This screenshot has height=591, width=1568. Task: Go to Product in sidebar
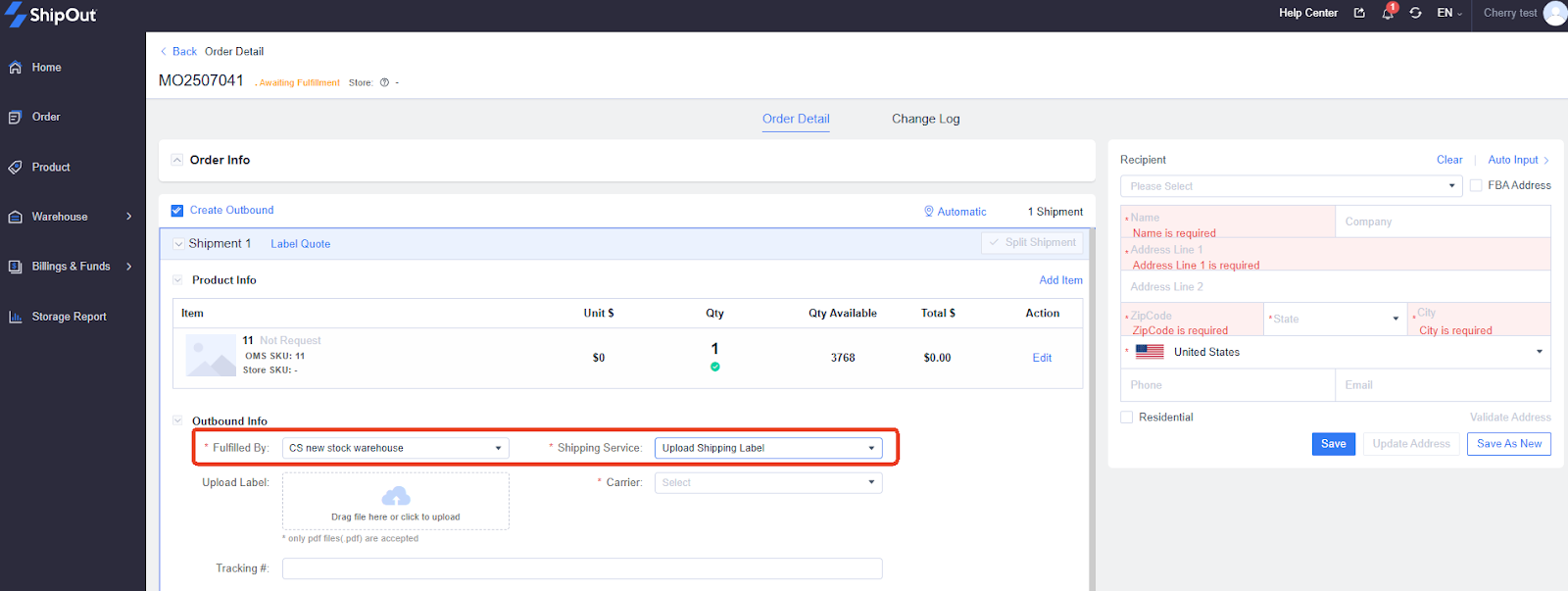point(51,168)
